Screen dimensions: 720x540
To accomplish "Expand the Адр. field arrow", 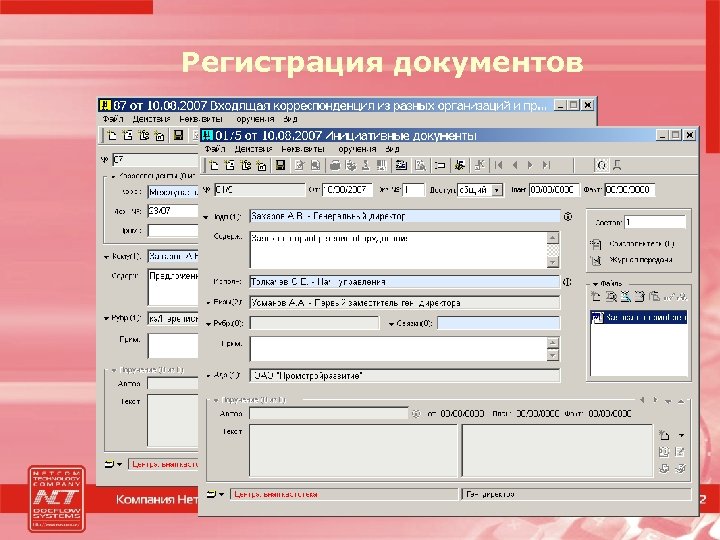I will tap(209, 376).
